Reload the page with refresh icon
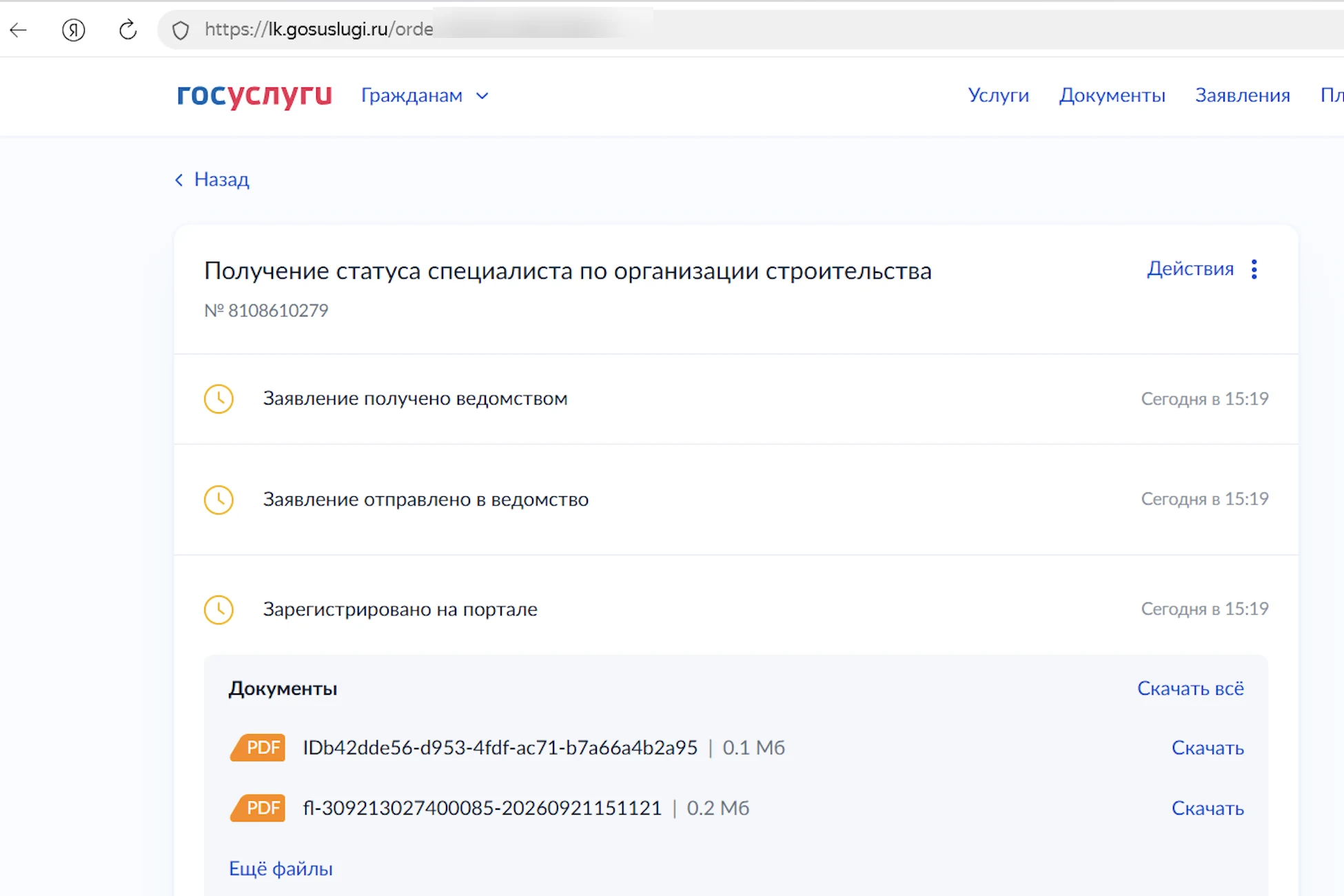The width and height of the screenshot is (1344, 896). [x=128, y=30]
